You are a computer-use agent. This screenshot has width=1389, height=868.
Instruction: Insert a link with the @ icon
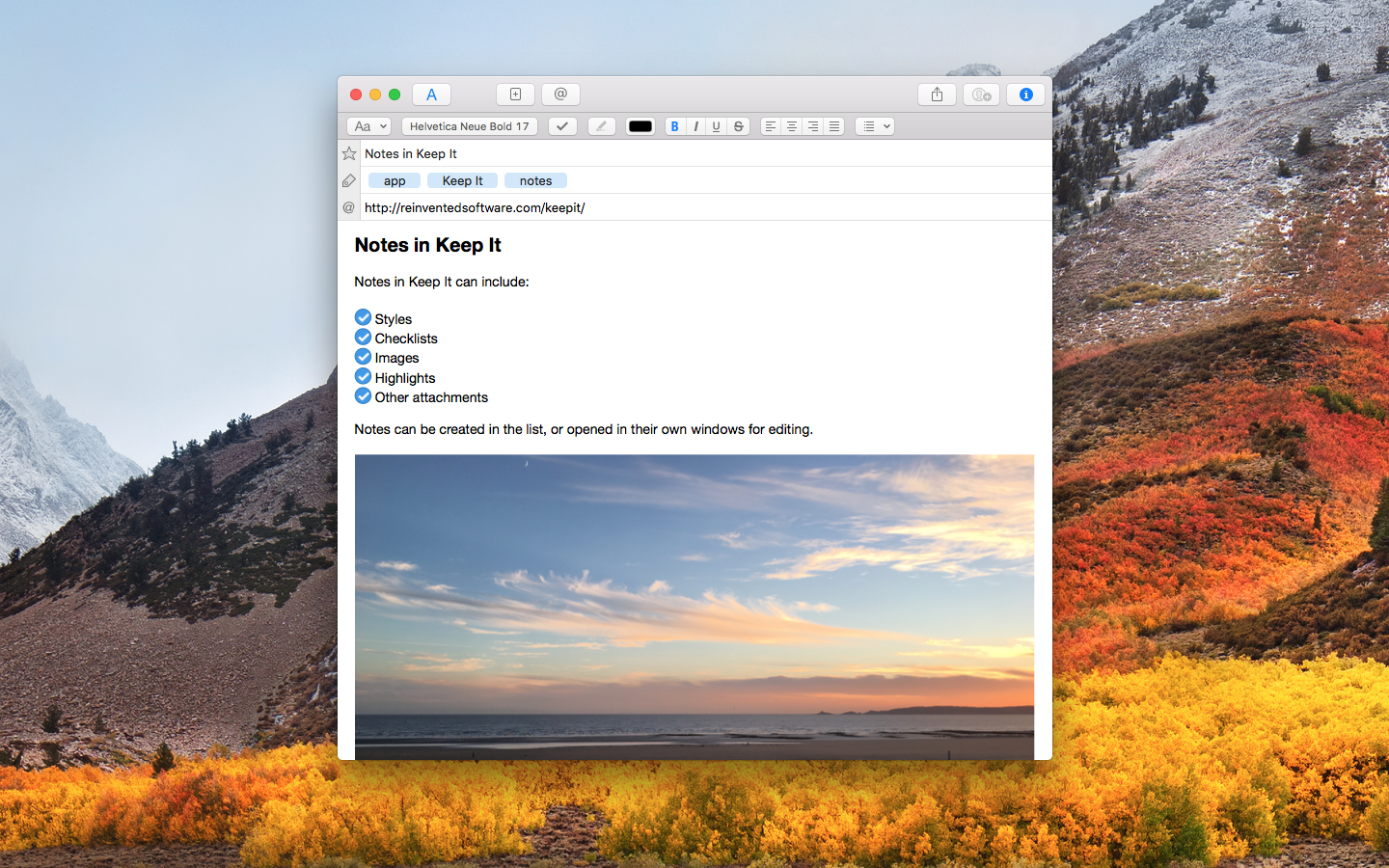point(560,94)
